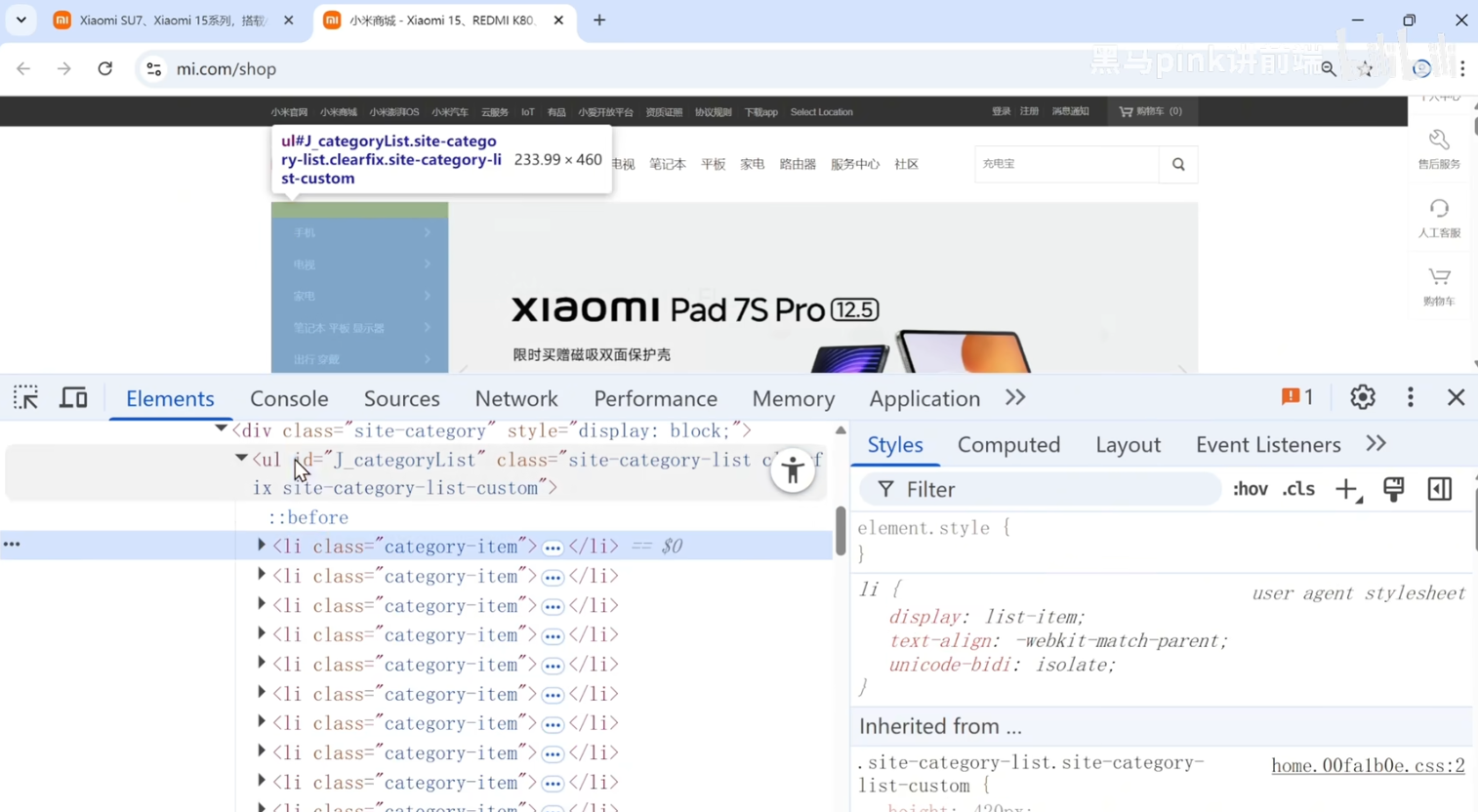Click the ::before pseudo-element row
Screen dimensions: 1478x812
[x=308, y=517]
